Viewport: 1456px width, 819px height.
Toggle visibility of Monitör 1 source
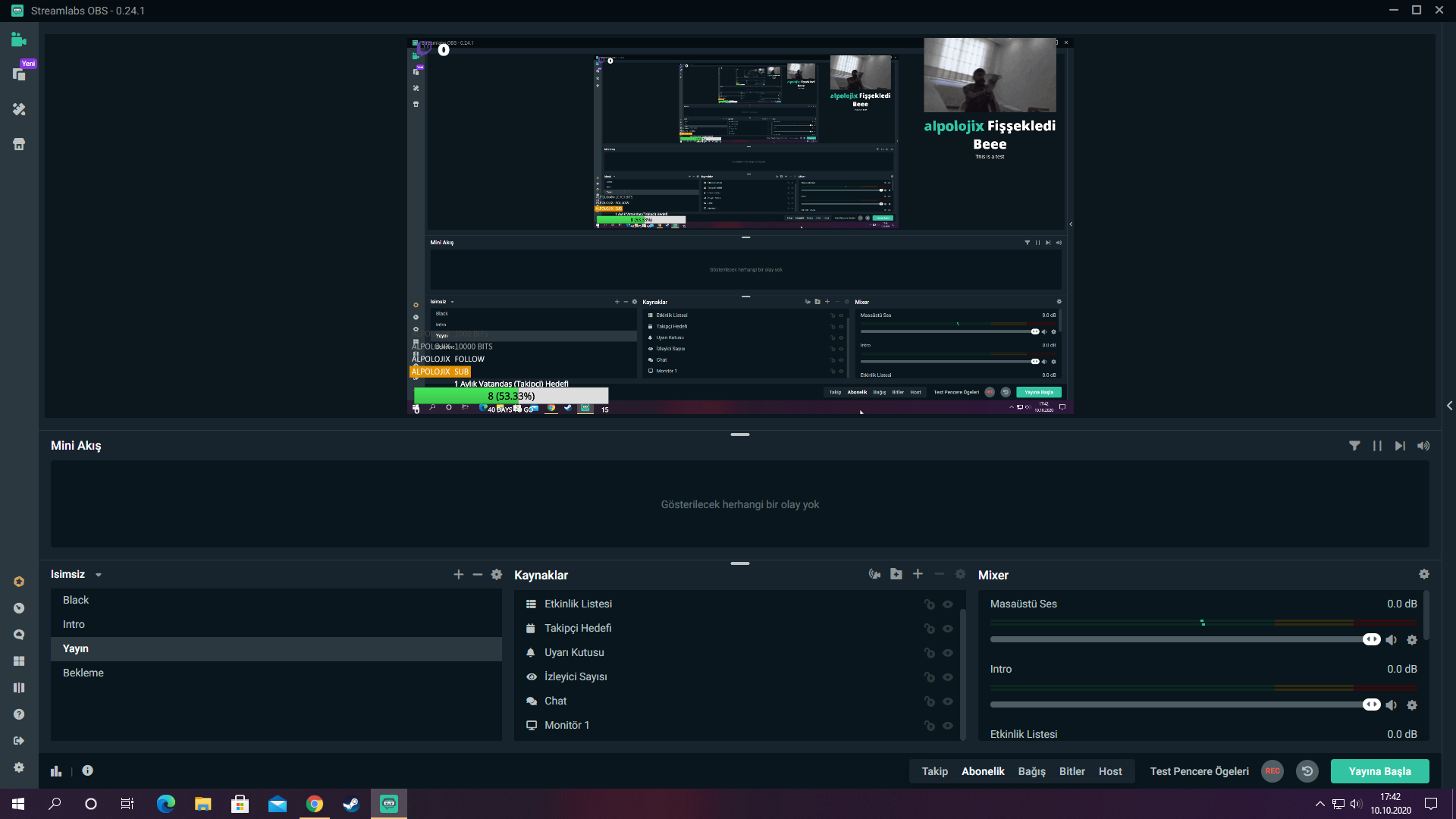coord(948,726)
